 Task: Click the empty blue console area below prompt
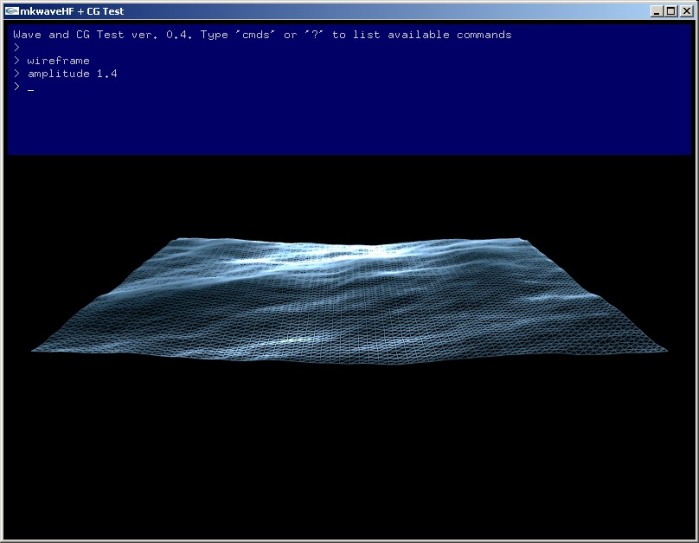(350, 125)
